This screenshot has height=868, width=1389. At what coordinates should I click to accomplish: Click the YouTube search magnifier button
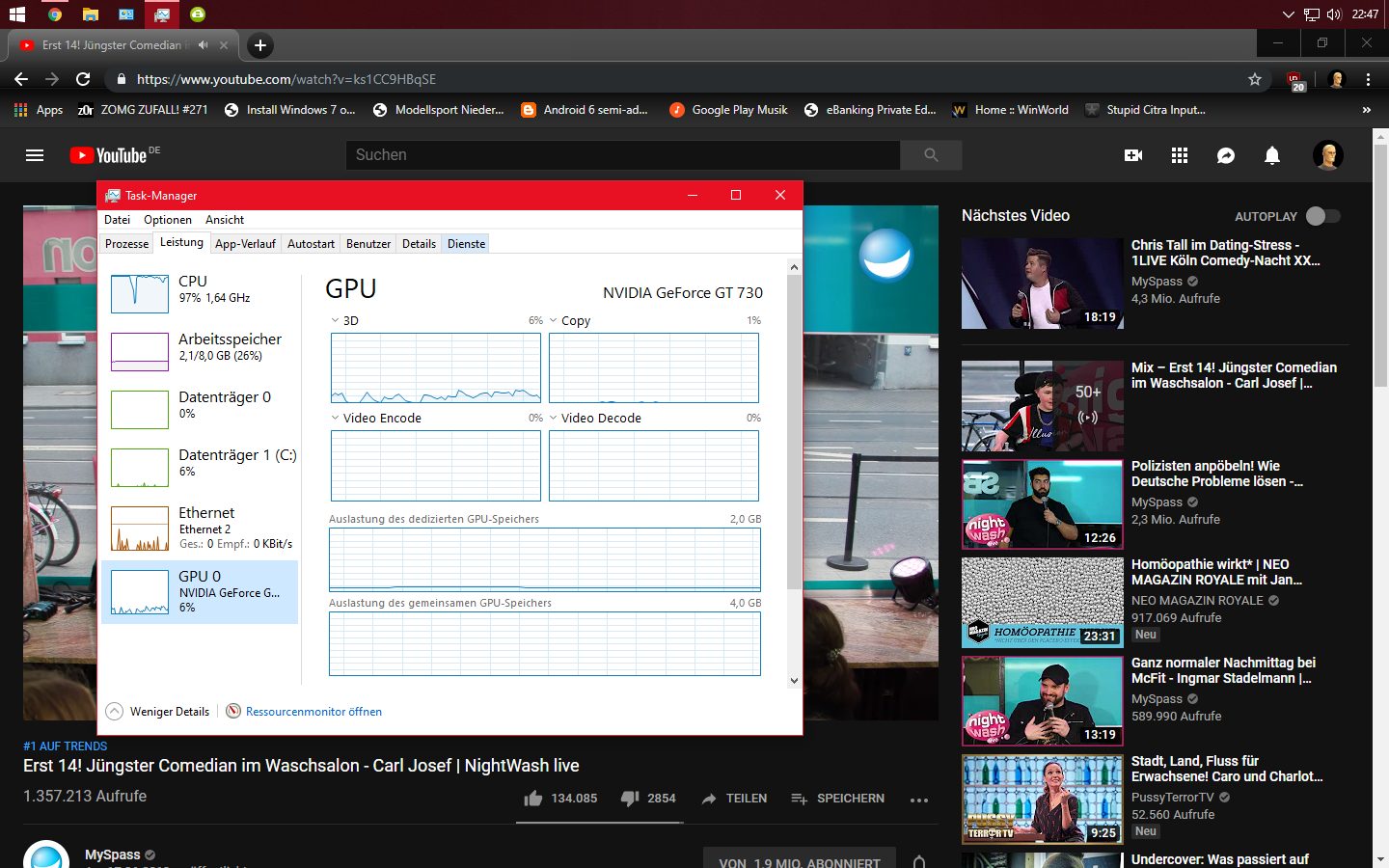point(931,155)
